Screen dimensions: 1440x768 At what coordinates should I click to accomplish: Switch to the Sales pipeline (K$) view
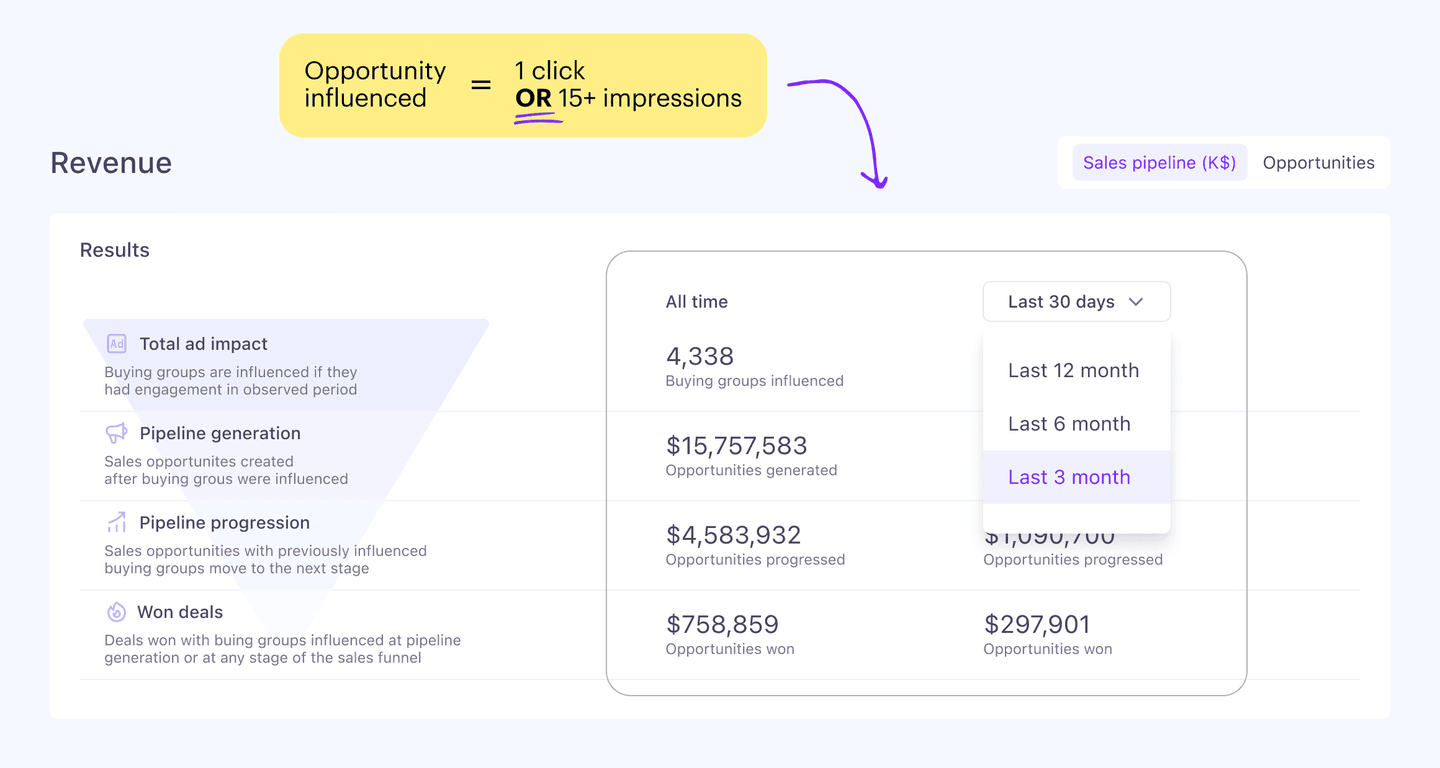click(1159, 163)
